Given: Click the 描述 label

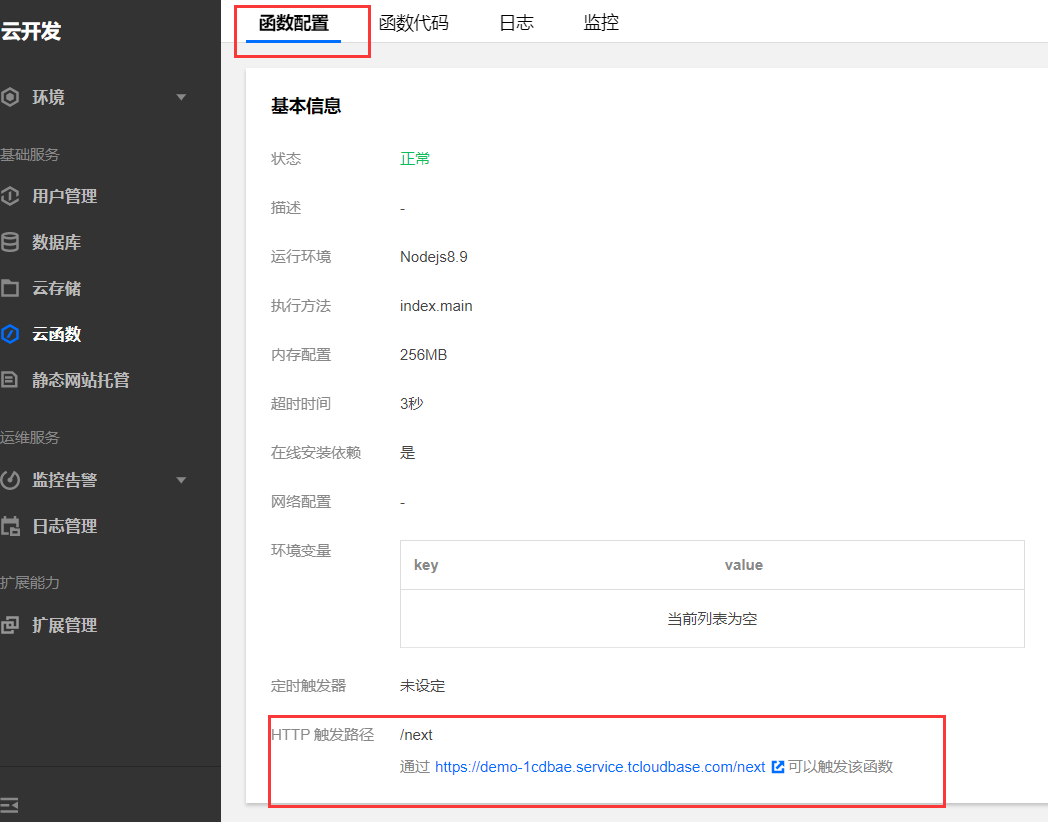Looking at the screenshot, I should click(x=286, y=208).
